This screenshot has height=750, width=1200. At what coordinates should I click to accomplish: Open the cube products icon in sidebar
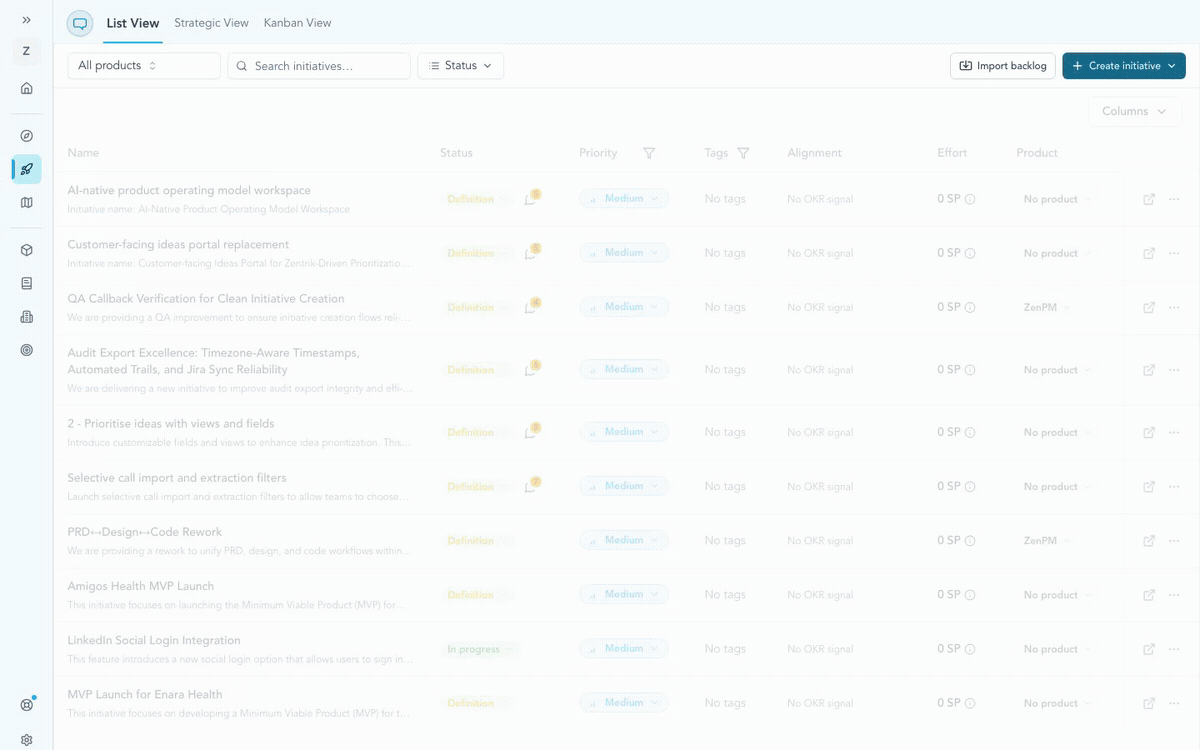tap(26, 250)
